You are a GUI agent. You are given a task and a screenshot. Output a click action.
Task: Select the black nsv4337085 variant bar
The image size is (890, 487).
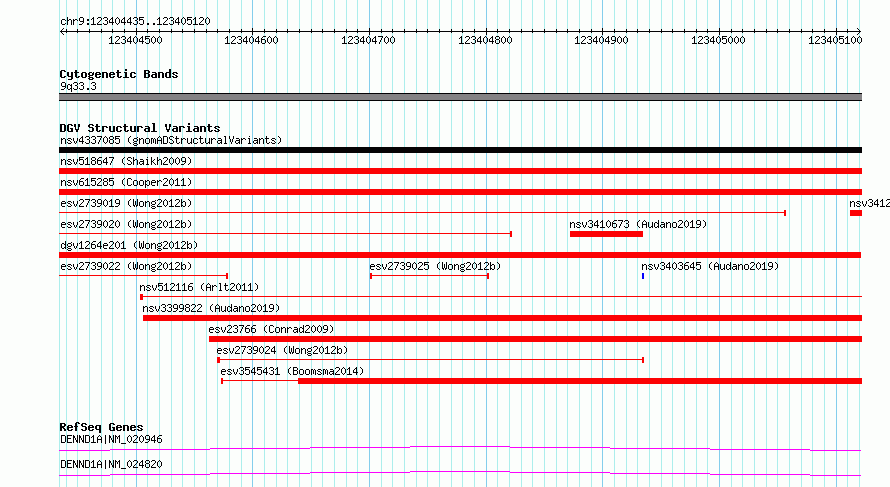click(460, 150)
